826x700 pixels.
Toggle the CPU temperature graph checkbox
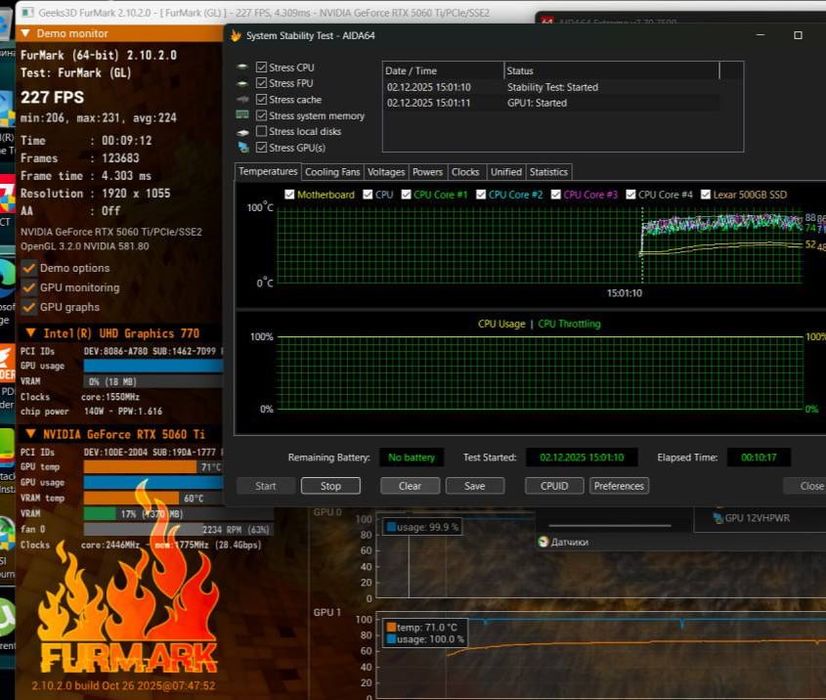pyautogui.click(x=368, y=194)
